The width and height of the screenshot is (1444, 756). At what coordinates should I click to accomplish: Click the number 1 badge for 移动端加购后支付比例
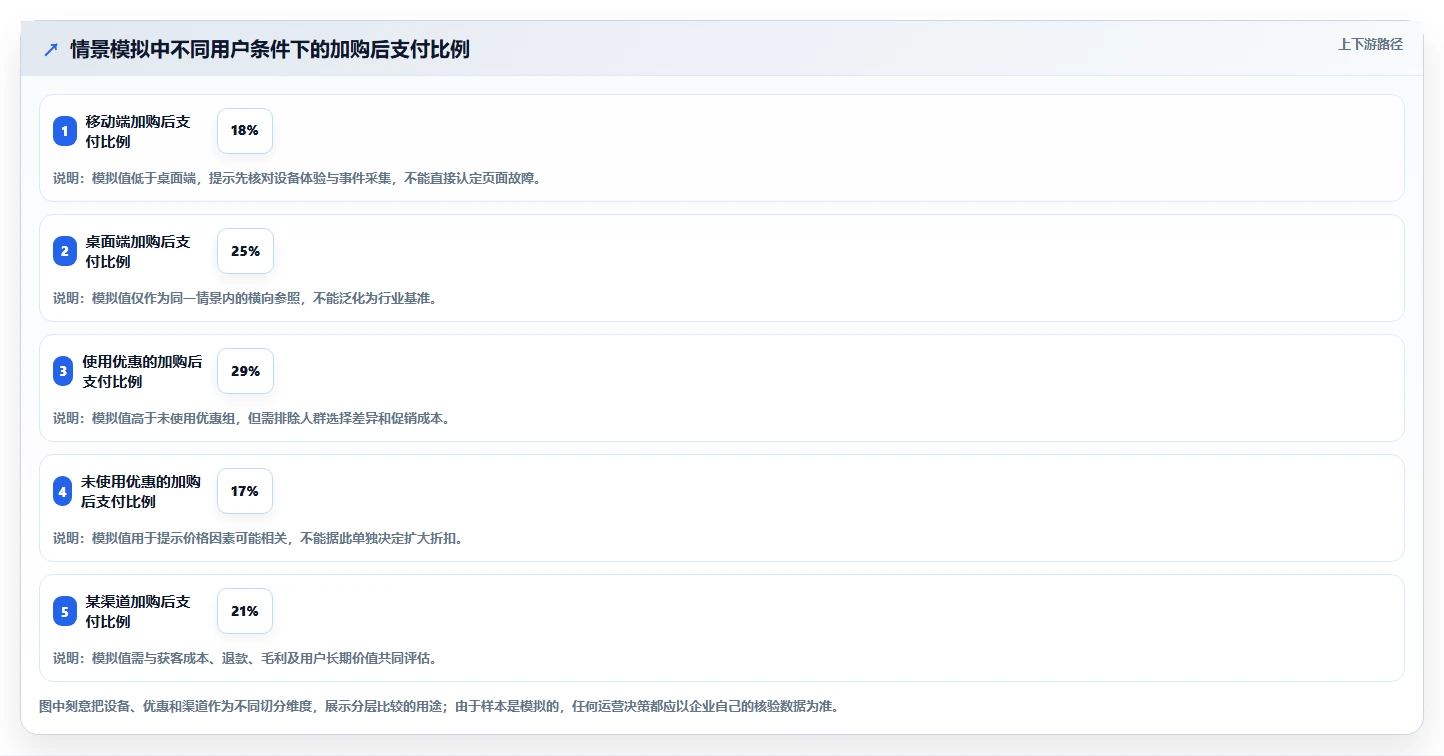(x=65, y=131)
